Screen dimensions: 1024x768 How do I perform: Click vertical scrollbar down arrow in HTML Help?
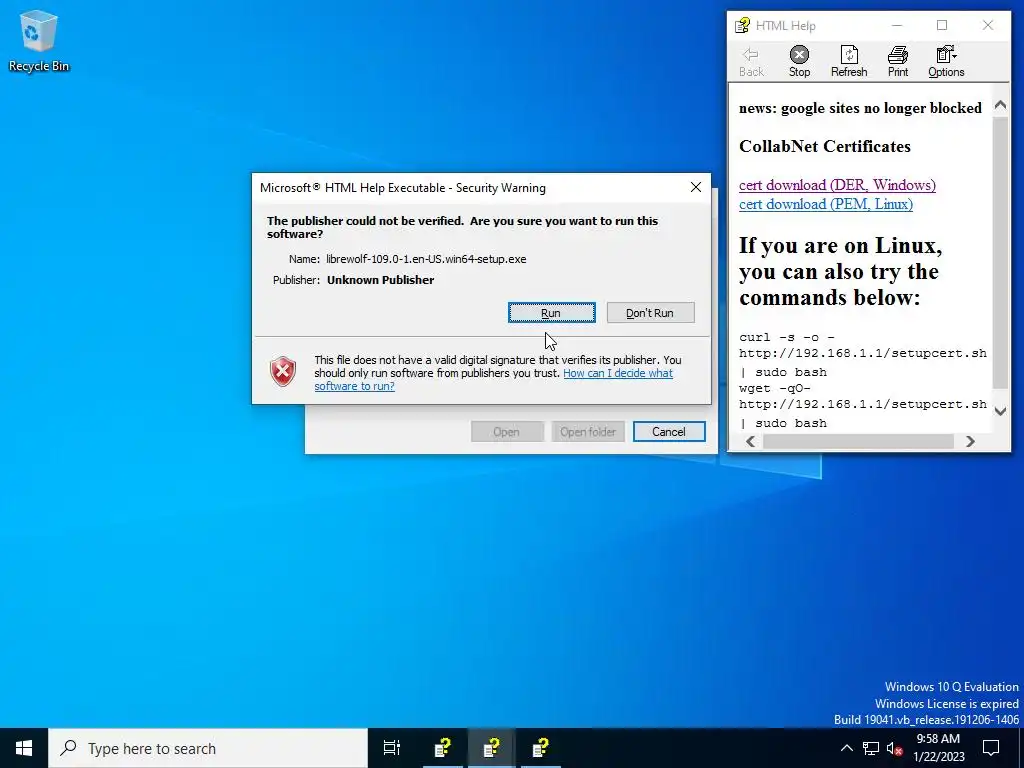(1000, 411)
